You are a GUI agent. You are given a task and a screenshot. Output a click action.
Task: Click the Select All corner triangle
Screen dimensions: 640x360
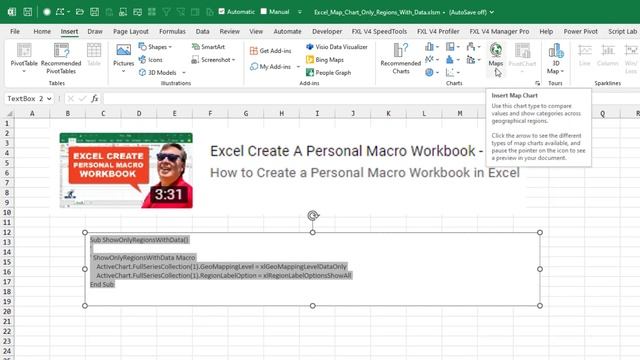click(x=9, y=113)
